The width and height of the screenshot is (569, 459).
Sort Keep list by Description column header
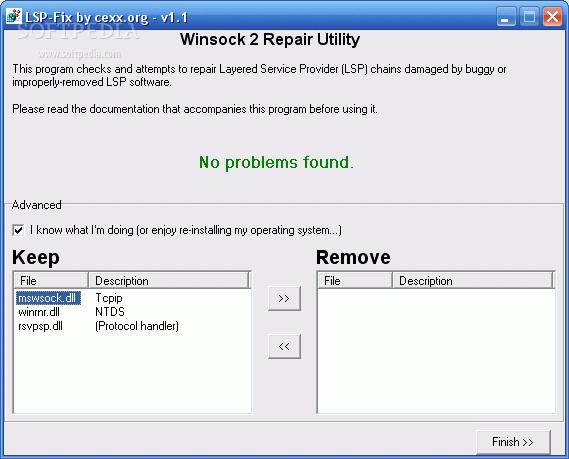point(169,280)
